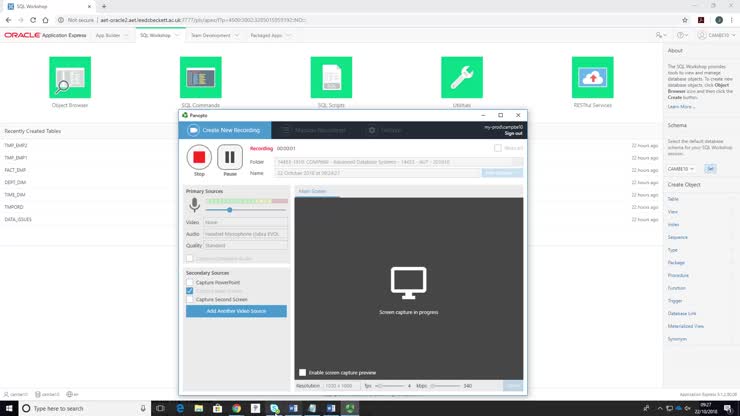Select the Main Screen tab
This screenshot has height=416, width=740.
click(x=313, y=191)
